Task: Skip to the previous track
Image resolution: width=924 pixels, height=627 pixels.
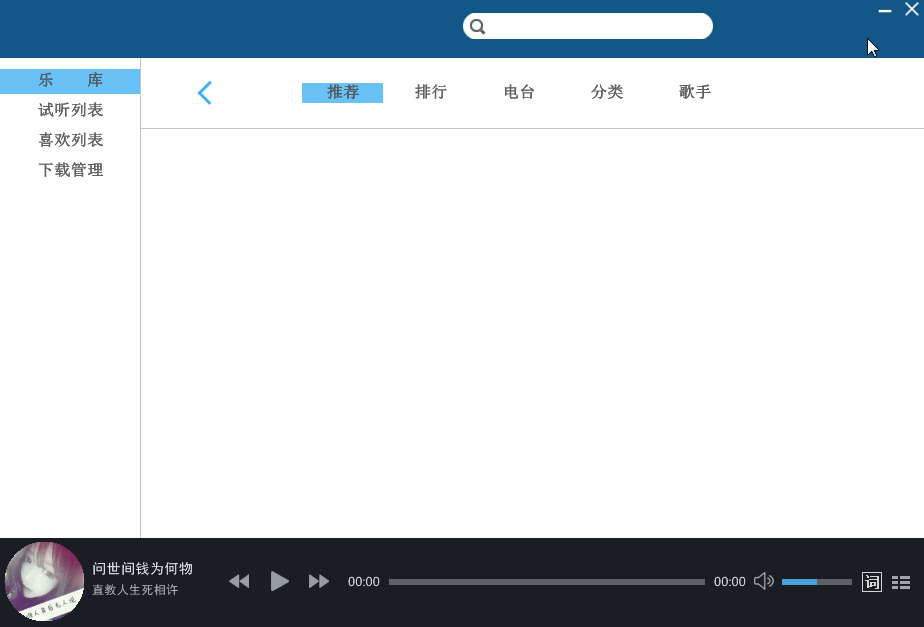Action: [239, 581]
